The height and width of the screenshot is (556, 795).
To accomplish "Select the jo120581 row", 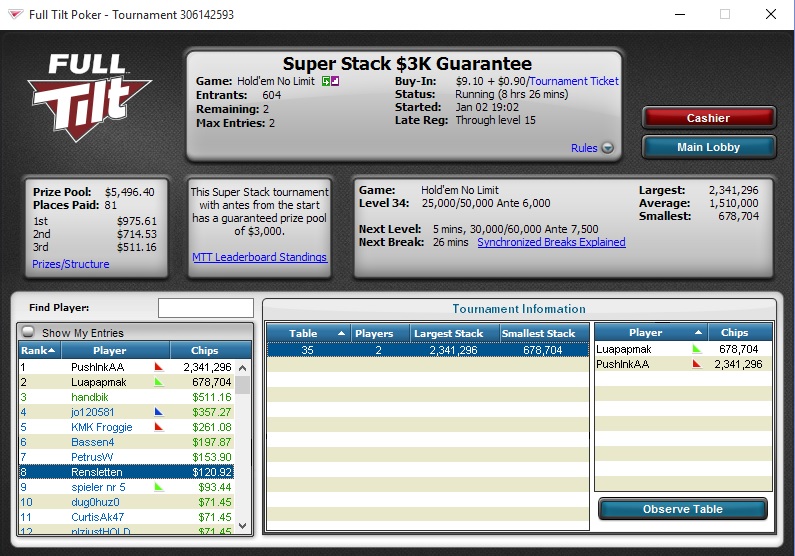I will tap(126, 412).
